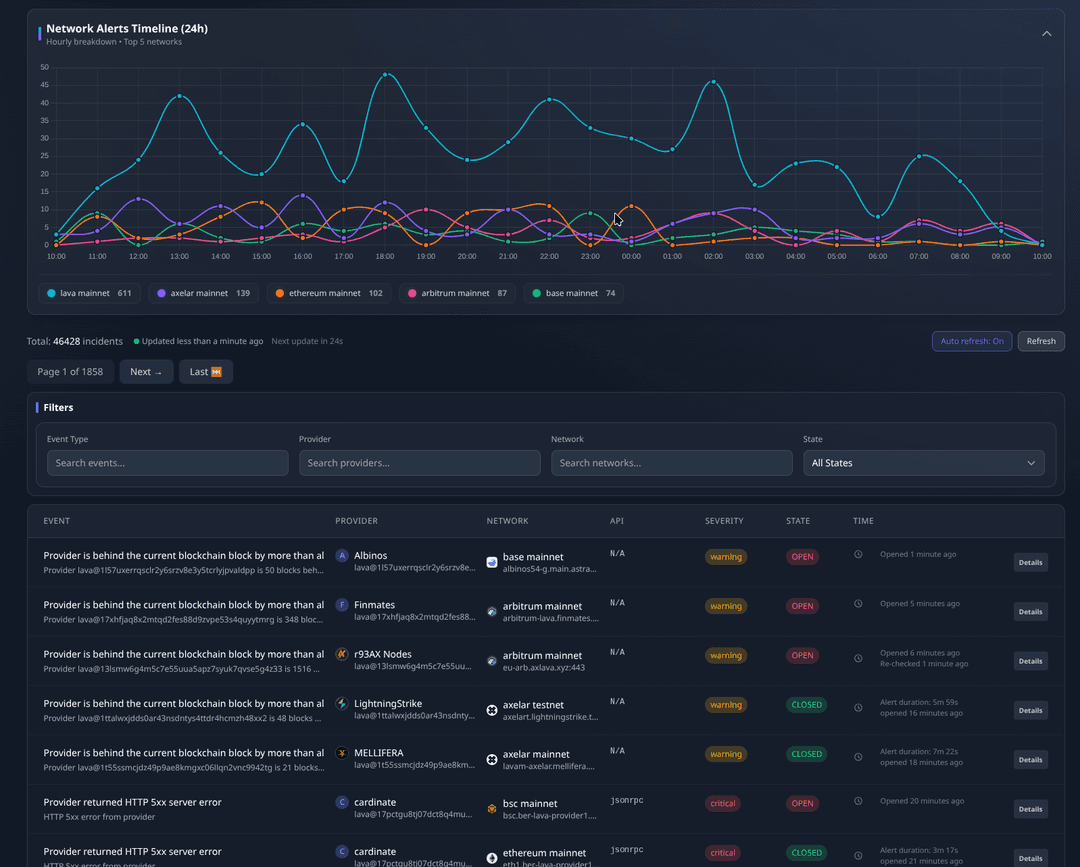1080x867 pixels.
Task: Click the arbitrum mainnet network icon beside Finmates
Action: [x=491, y=611]
